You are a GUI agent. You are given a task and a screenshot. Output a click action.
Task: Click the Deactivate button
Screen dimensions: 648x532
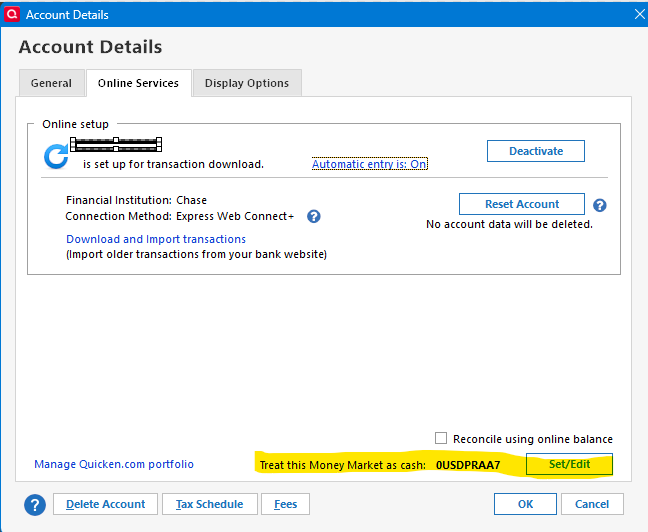536,151
